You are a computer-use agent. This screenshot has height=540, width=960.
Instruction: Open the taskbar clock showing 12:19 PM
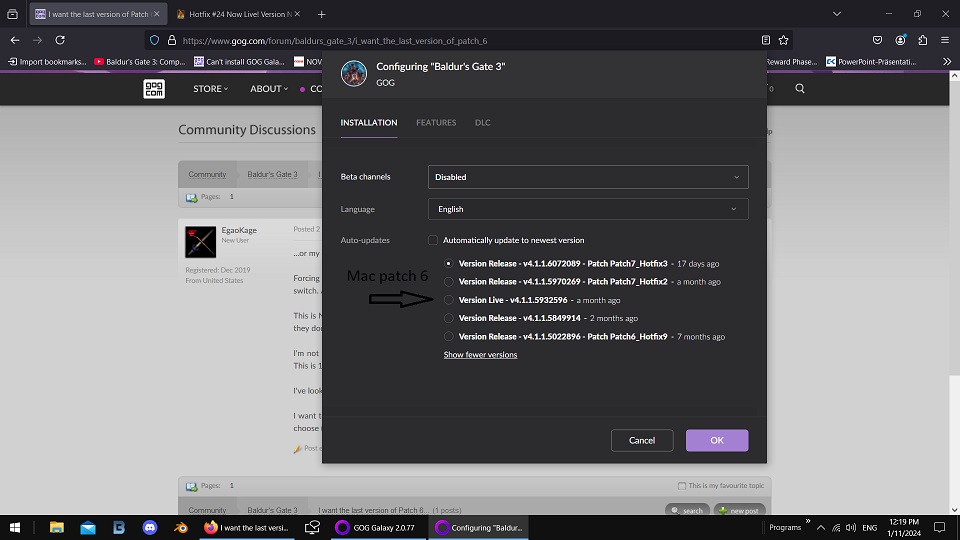coord(904,527)
